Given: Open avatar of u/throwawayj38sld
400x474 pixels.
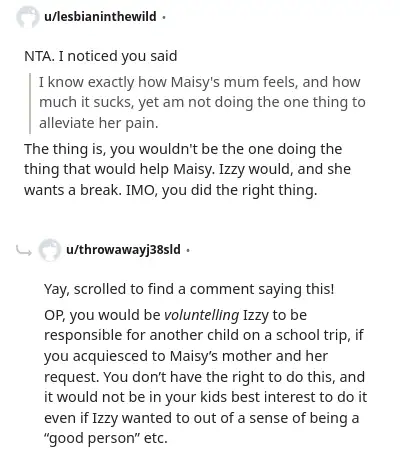Looking at the screenshot, I should tap(50, 250).
